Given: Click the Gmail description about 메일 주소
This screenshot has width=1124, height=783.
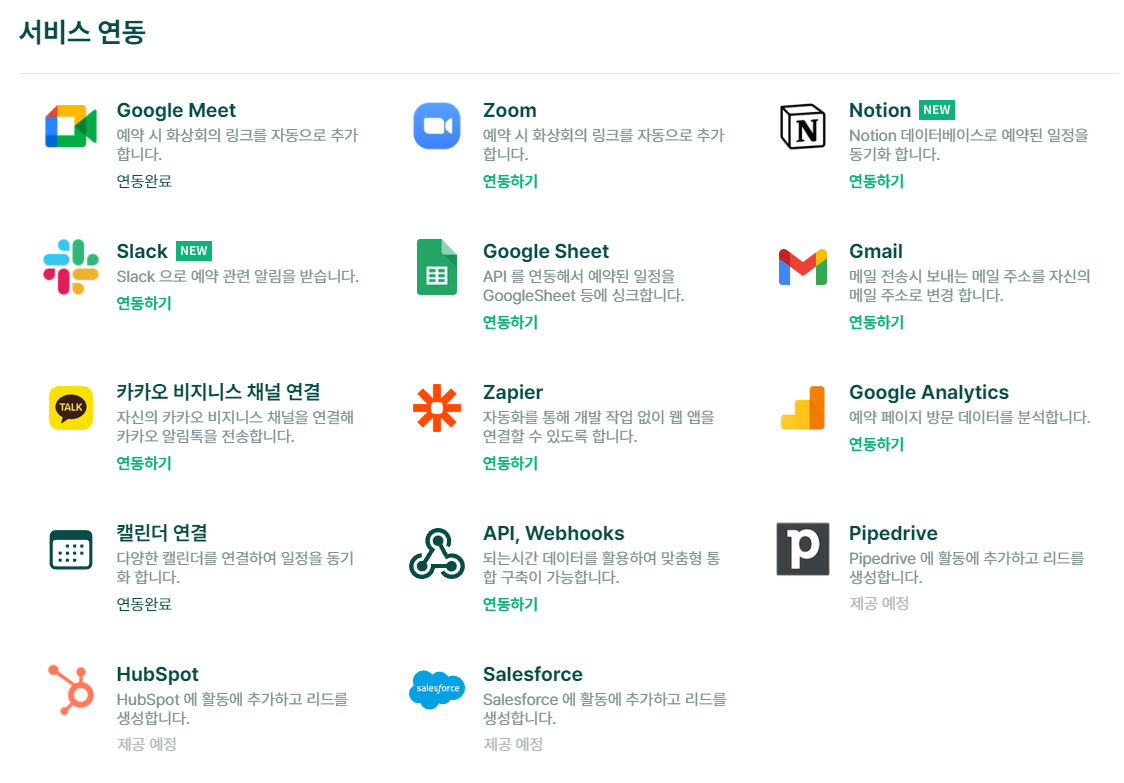Looking at the screenshot, I should click(969, 286).
